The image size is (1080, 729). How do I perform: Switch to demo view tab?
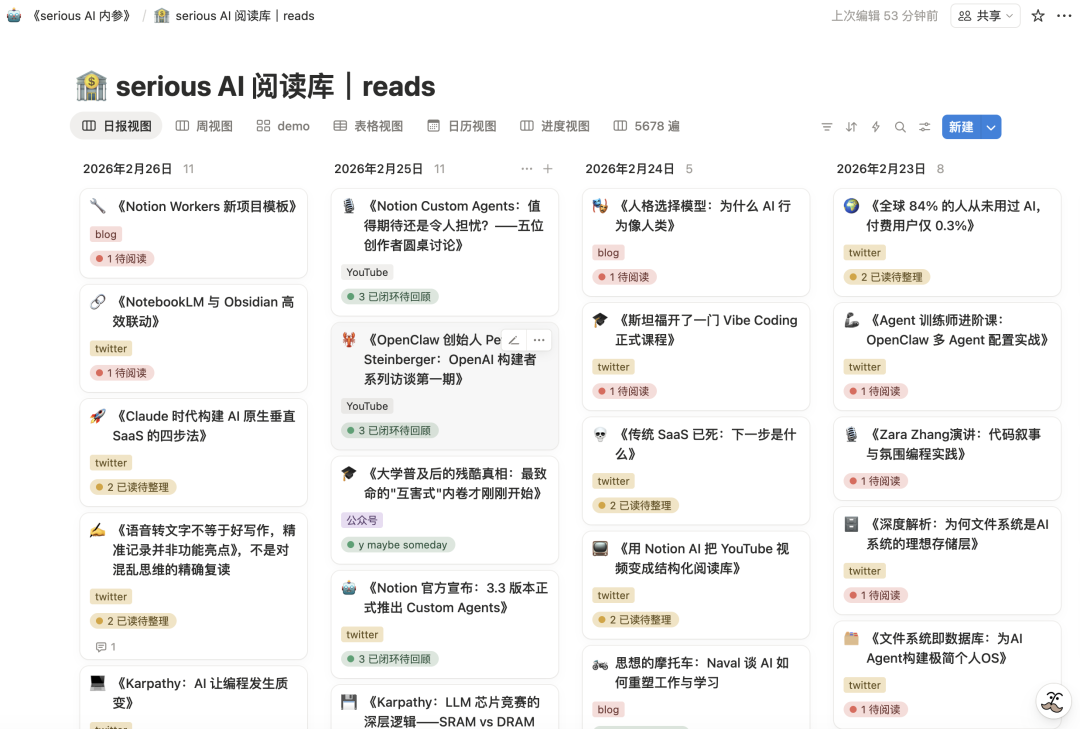tap(283, 126)
